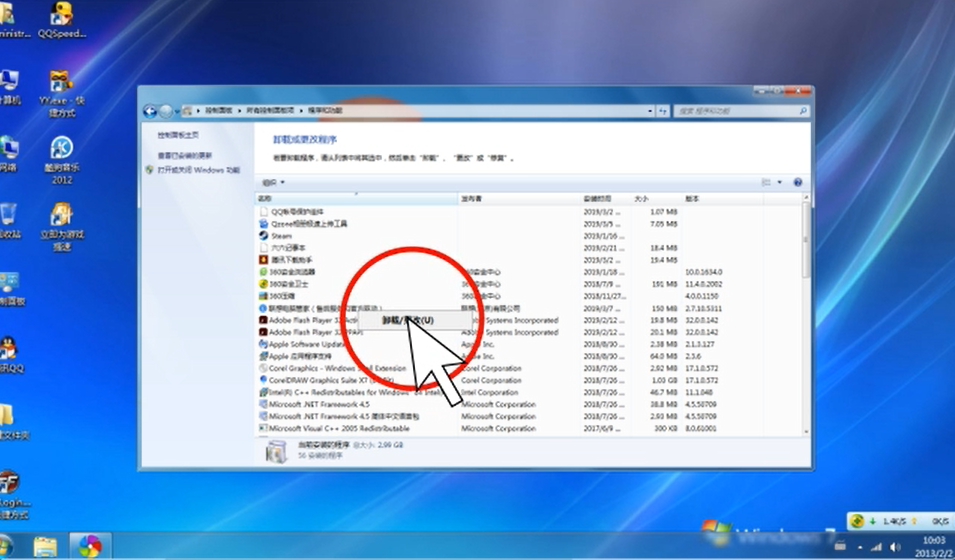
Task: Click the Microsoft .NET 4.5 简体中文语言包 row
Action: tap(527, 417)
